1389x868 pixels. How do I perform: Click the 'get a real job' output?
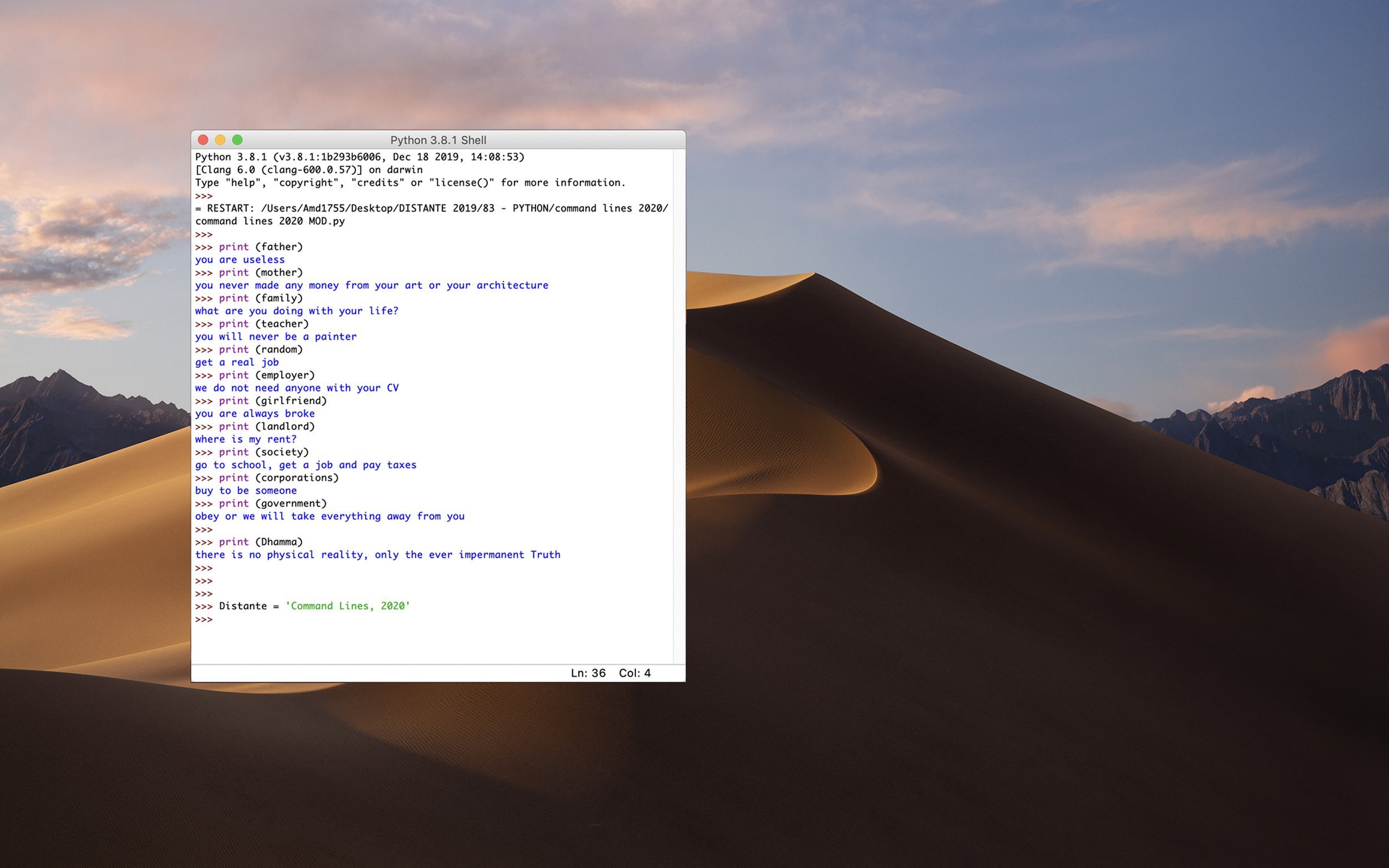(x=237, y=362)
